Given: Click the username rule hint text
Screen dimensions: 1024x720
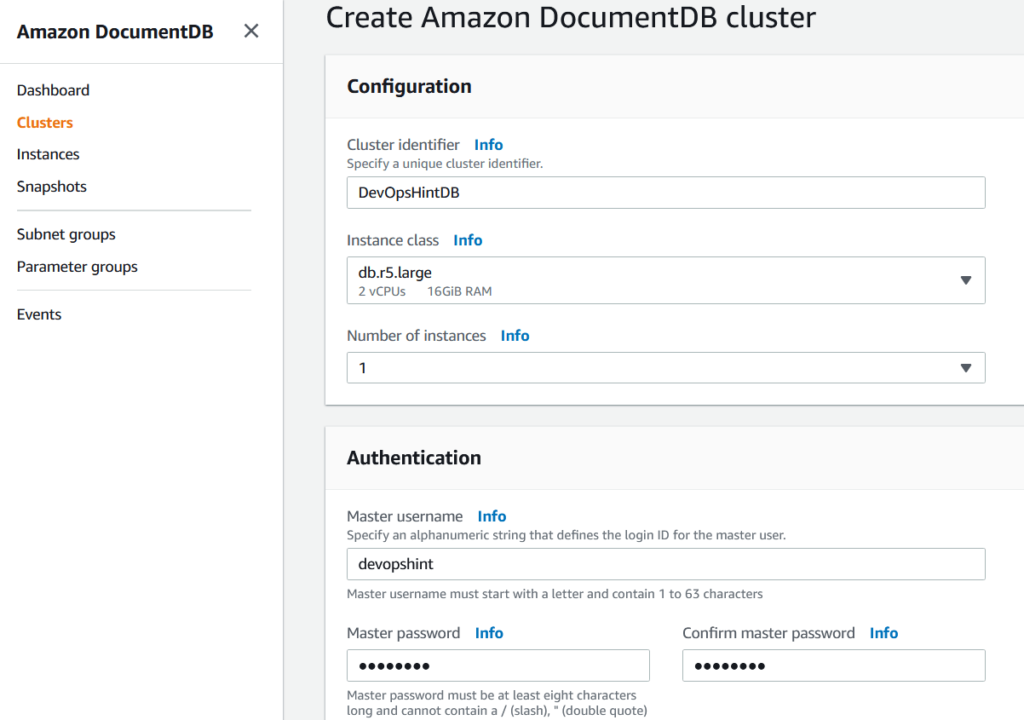Looking at the screenshot, I should click(x=554, y=594).
